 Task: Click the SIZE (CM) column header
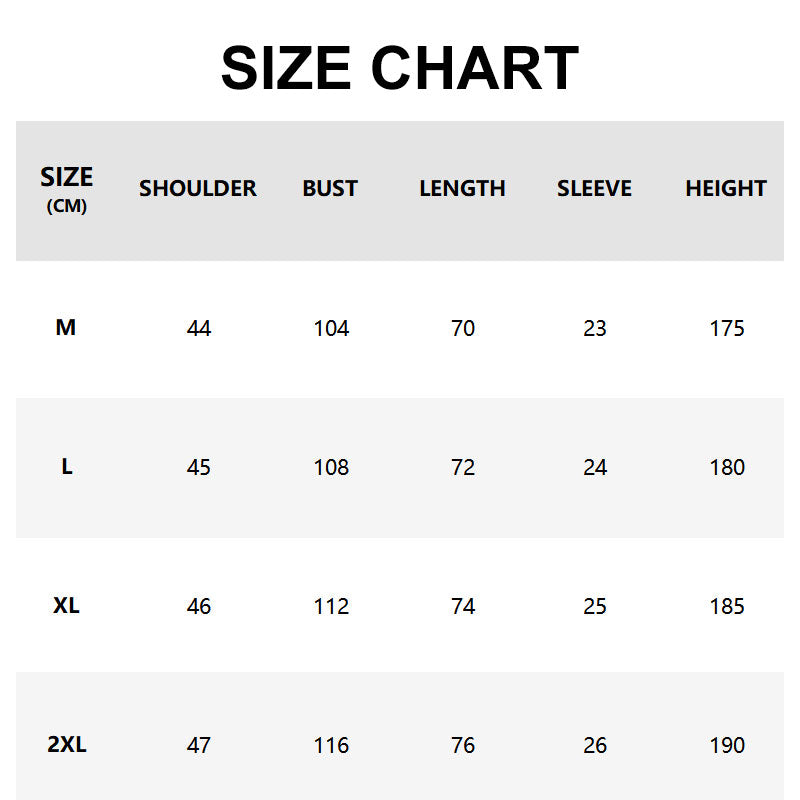pos(67,188)
